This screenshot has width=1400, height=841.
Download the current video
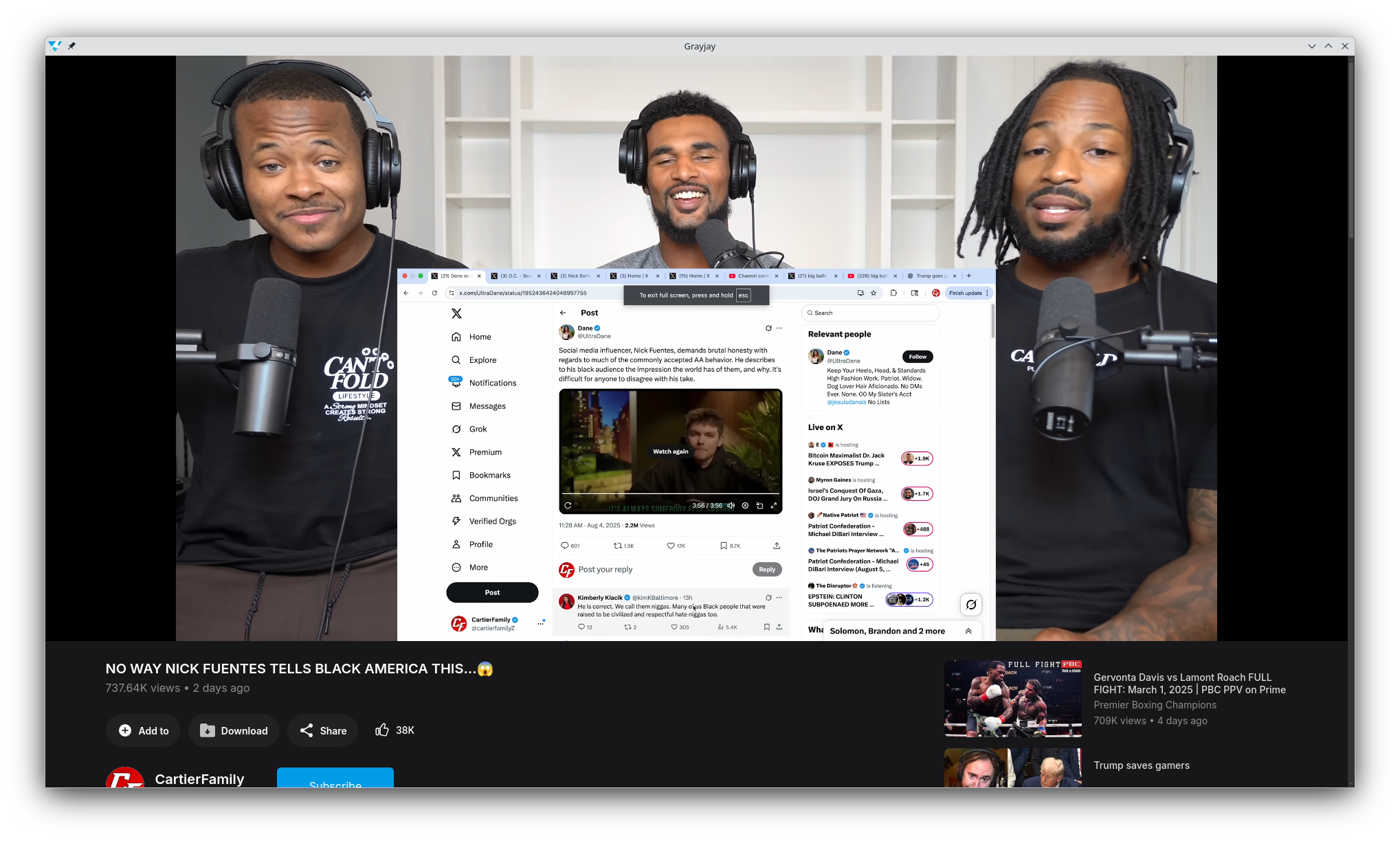point(234,730)
